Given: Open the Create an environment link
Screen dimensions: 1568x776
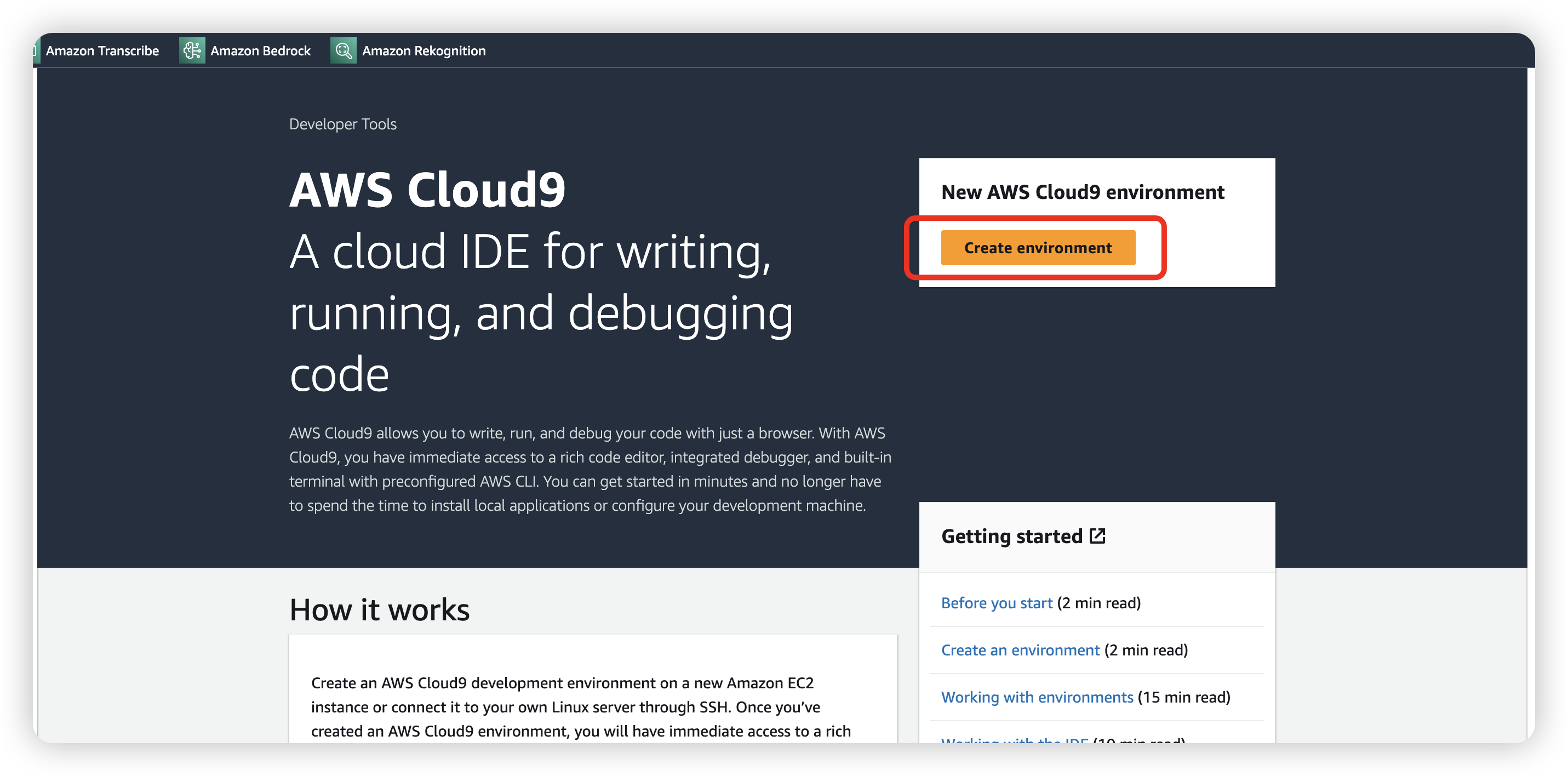Looking at the screenshot, I should pyautogui.click(x=1020, y=650).
